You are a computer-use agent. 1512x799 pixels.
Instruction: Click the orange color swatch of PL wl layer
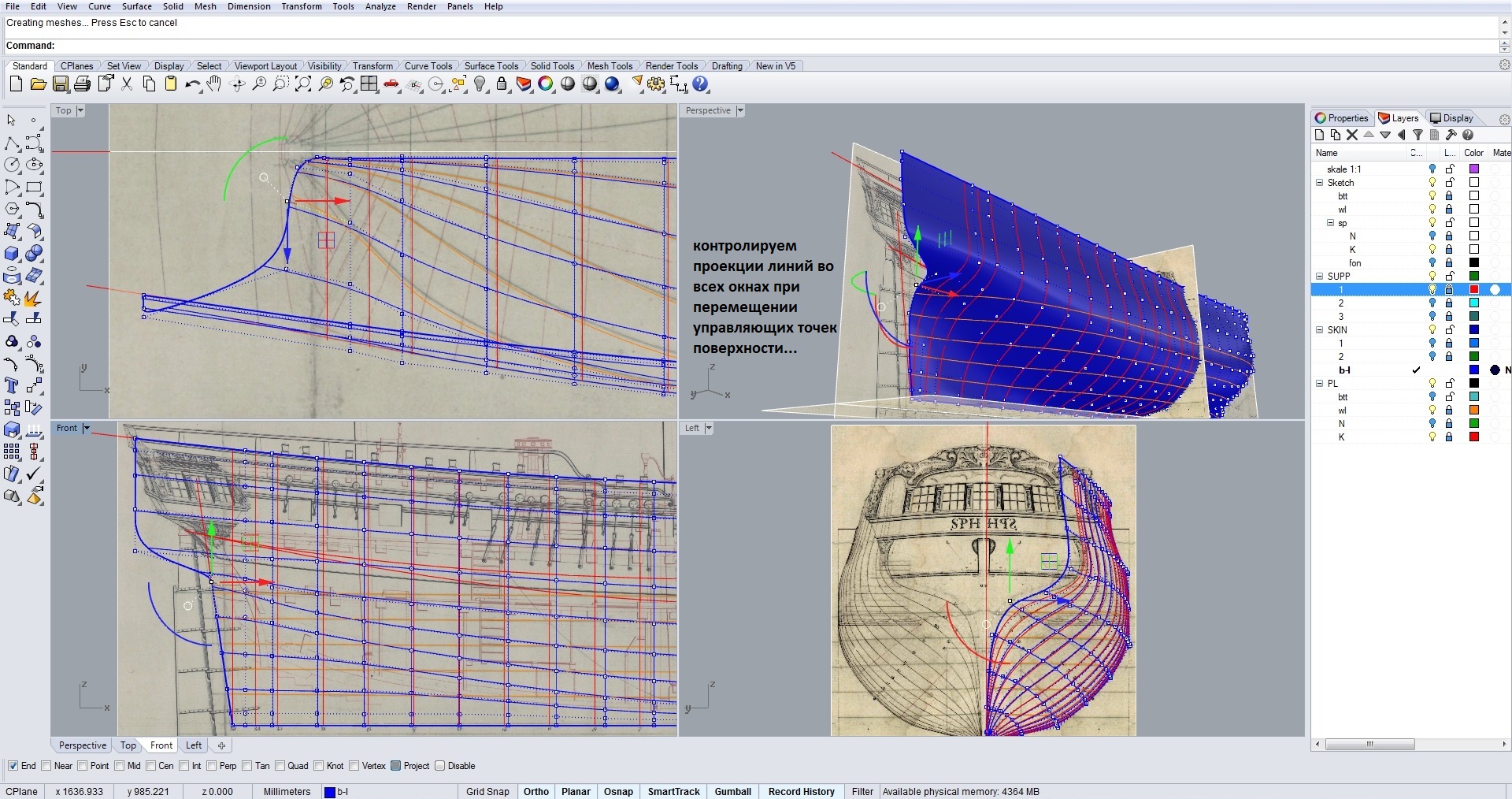click(1473, 410)
